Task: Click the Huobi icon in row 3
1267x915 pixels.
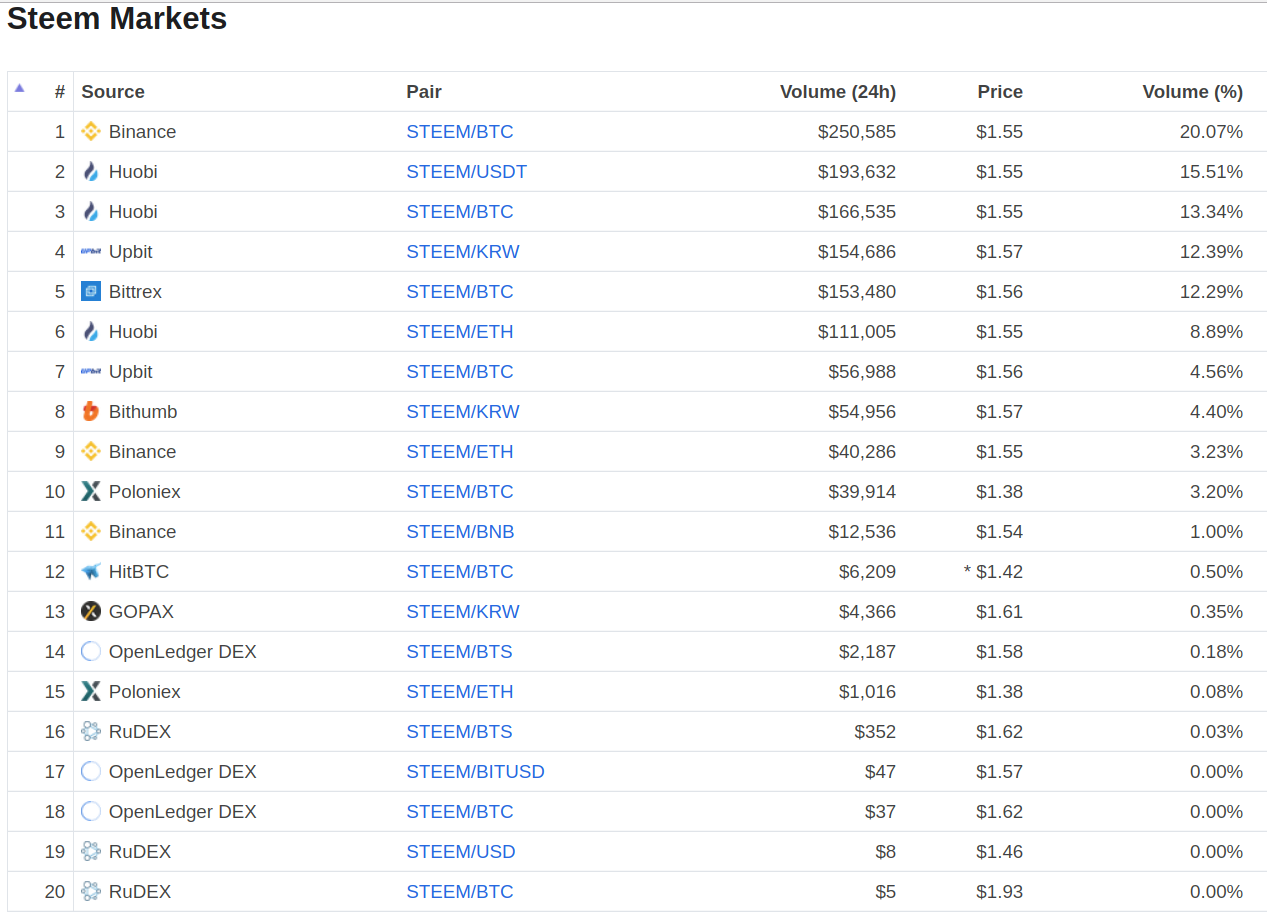Action: tap(91, 211)
